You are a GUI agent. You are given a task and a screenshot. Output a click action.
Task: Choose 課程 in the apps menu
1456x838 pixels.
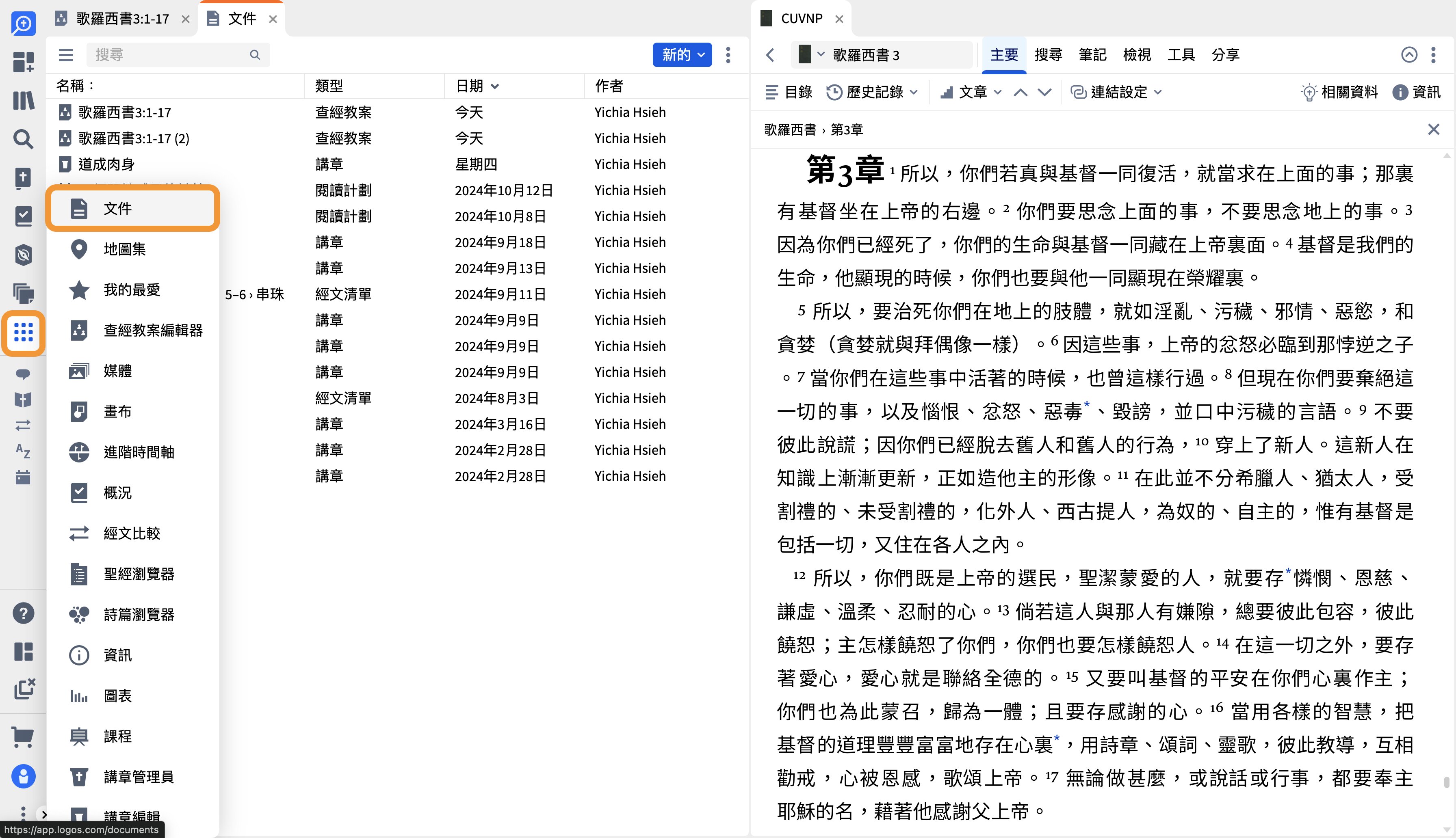click(x=132, y=736)
